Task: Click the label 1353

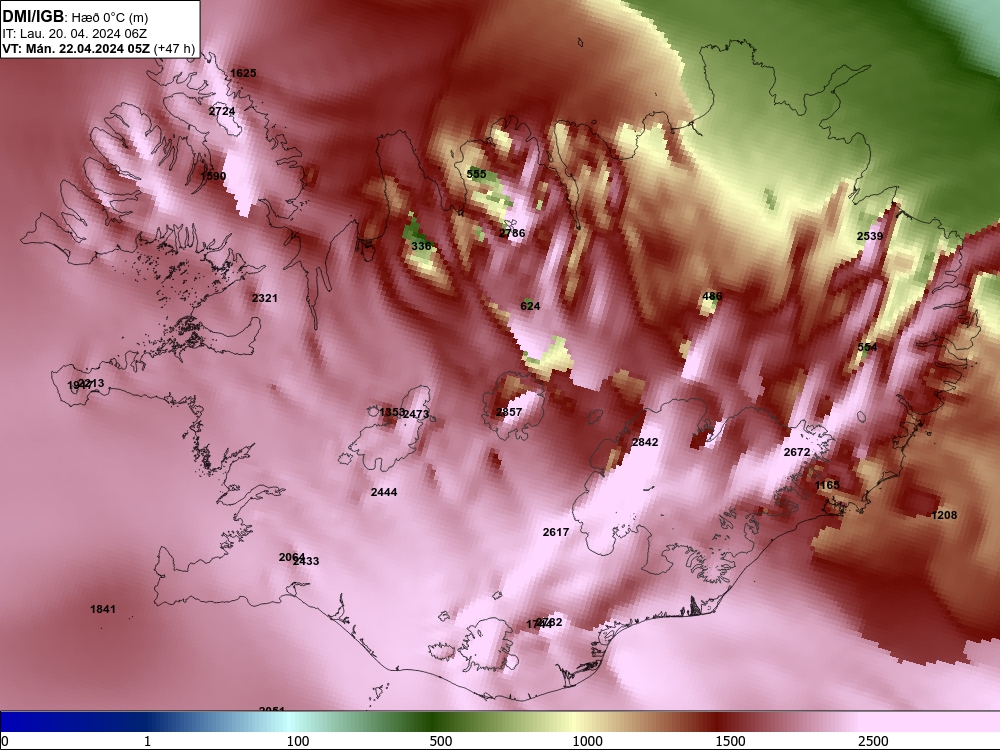Action: pyautogui.click(x=391, y=412)
